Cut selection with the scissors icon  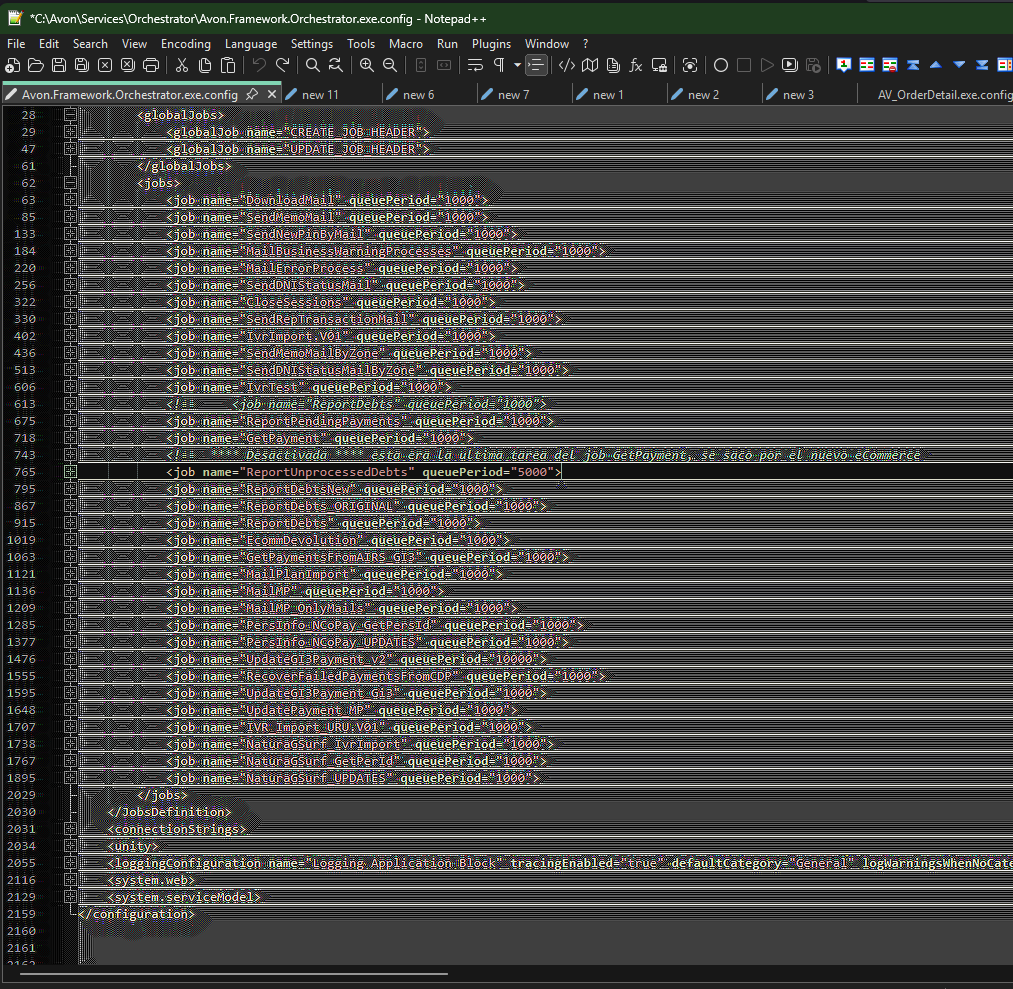[x=182, y=65]
